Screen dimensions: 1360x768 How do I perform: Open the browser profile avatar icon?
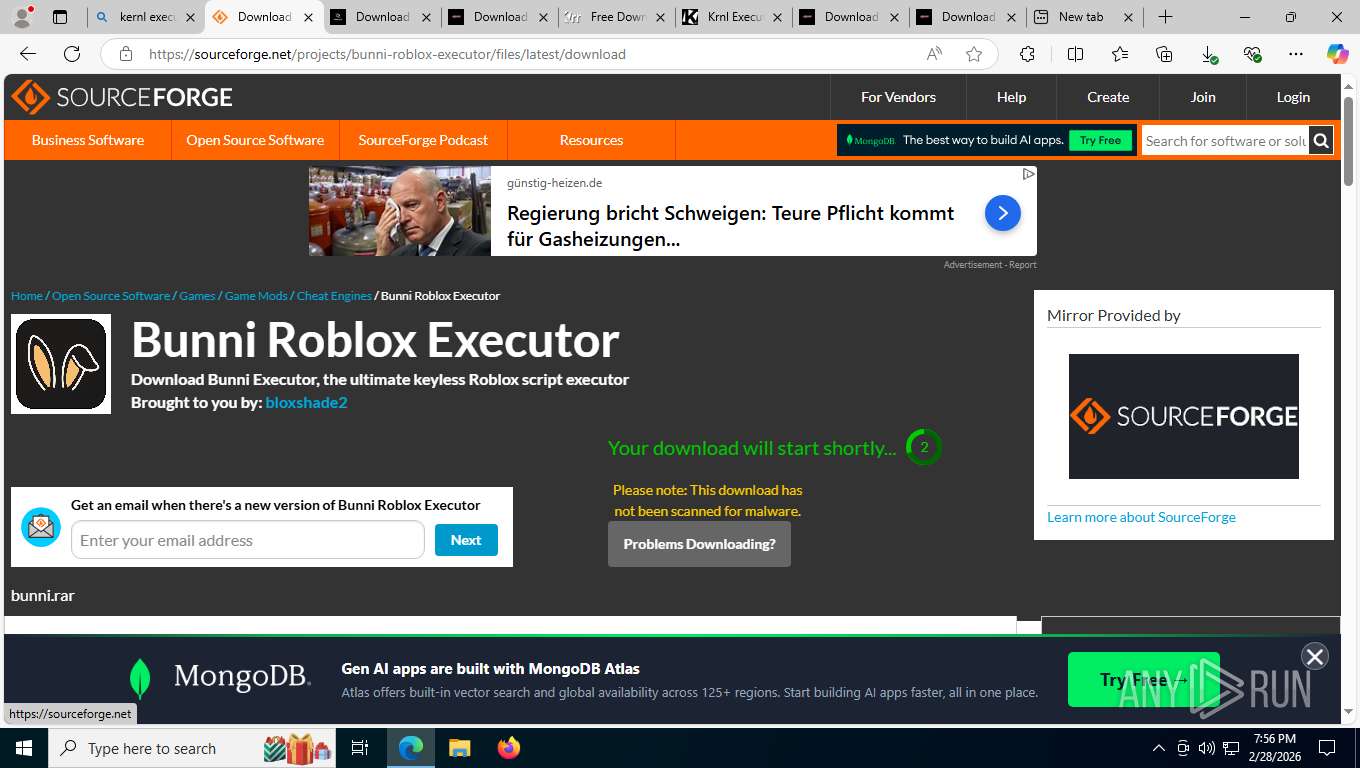(22, 16)
